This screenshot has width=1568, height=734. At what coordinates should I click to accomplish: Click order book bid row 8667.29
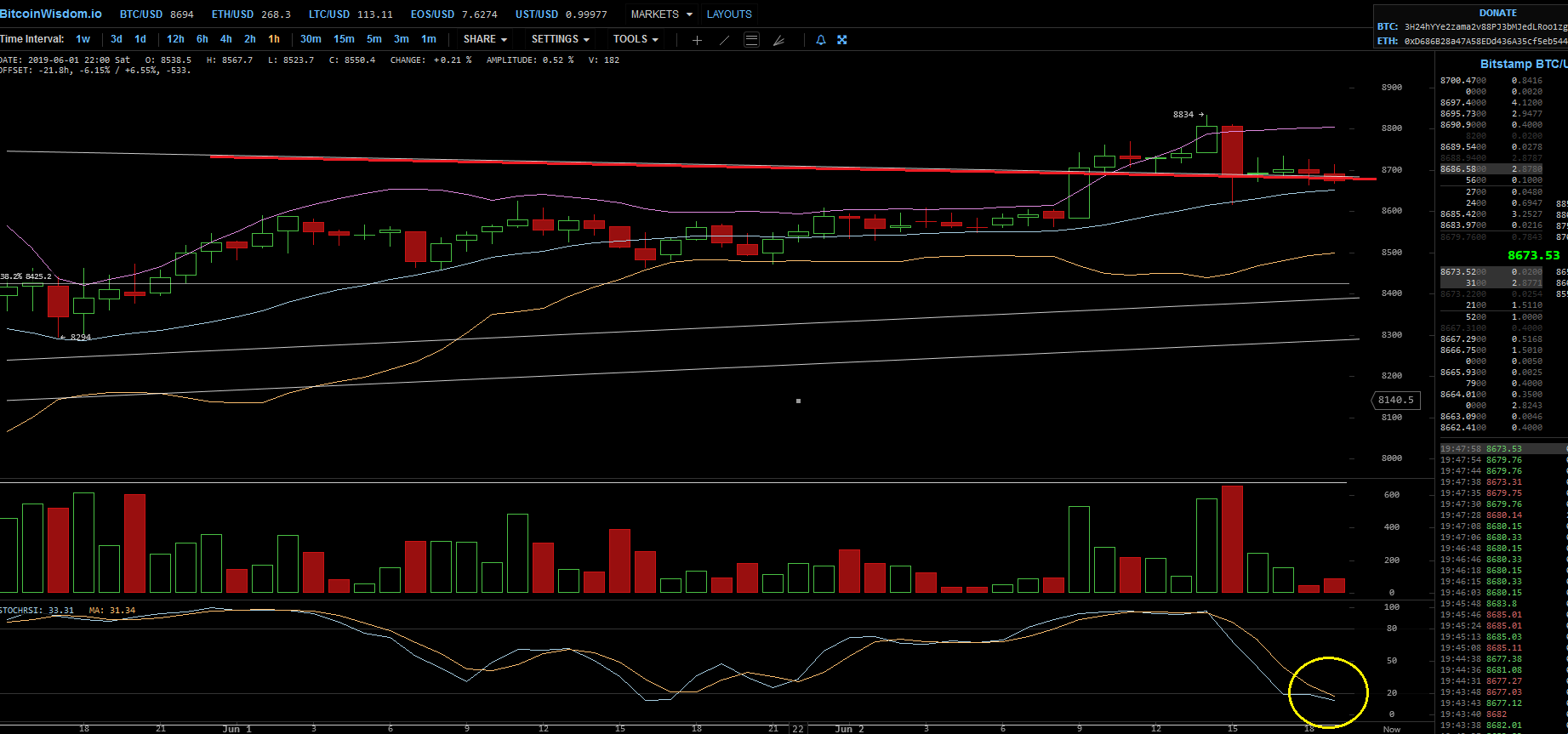click(1491, 339)
